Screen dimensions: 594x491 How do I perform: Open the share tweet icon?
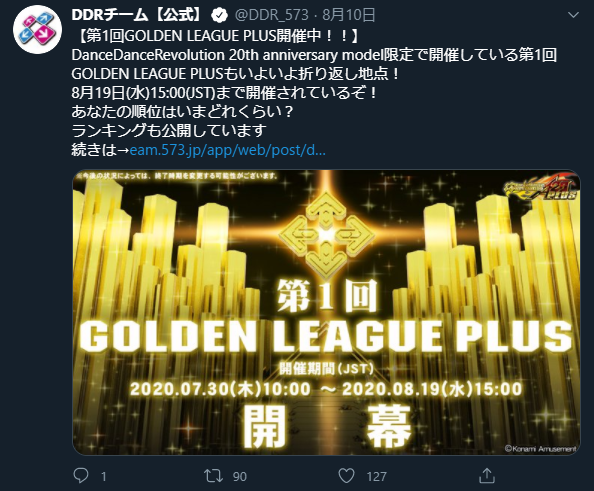coord(487,475)
